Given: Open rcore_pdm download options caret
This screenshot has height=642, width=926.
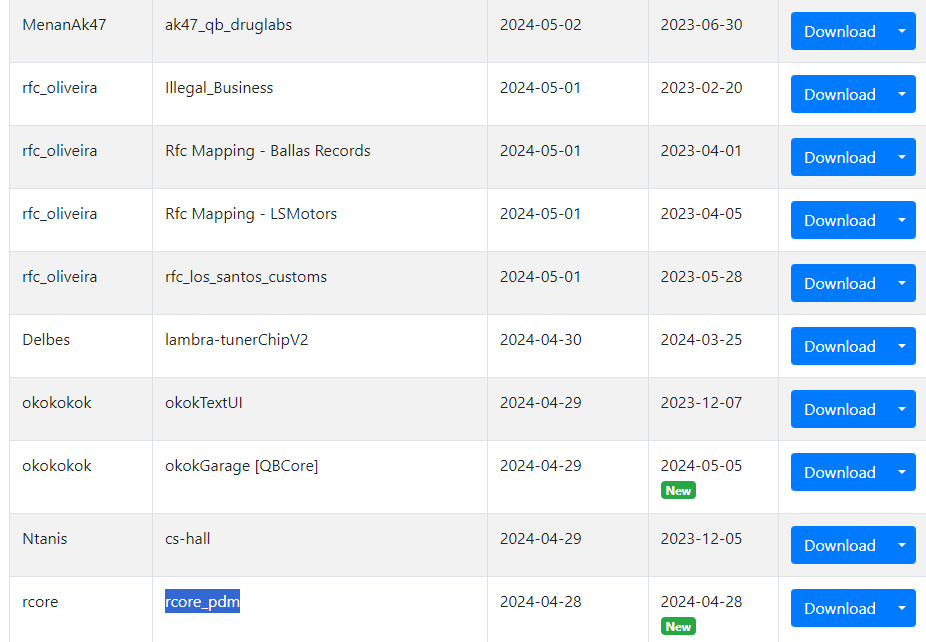Looking at the screenshot, I should click(902, 608).
